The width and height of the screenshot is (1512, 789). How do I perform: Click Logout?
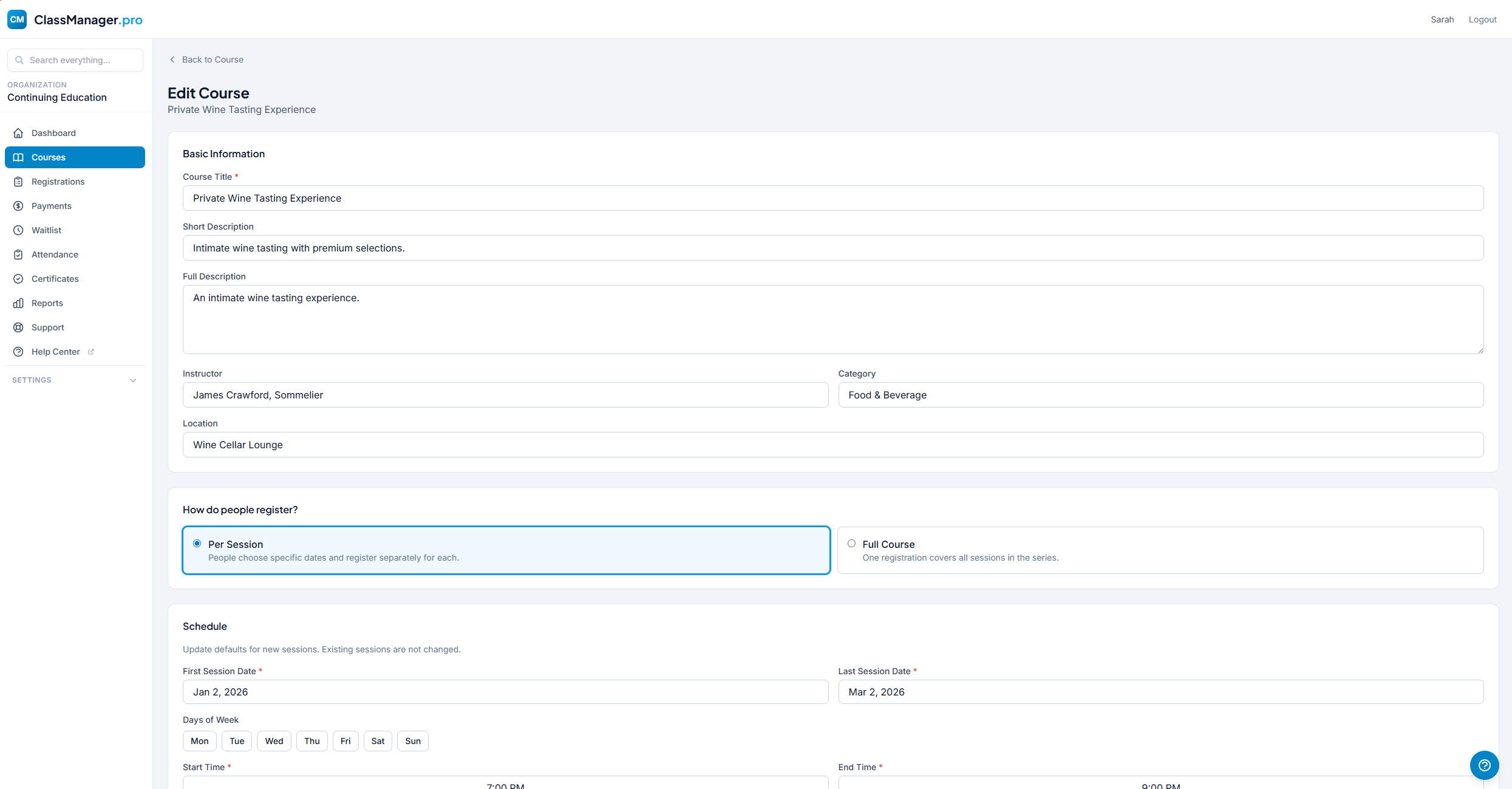point(1482,19)
